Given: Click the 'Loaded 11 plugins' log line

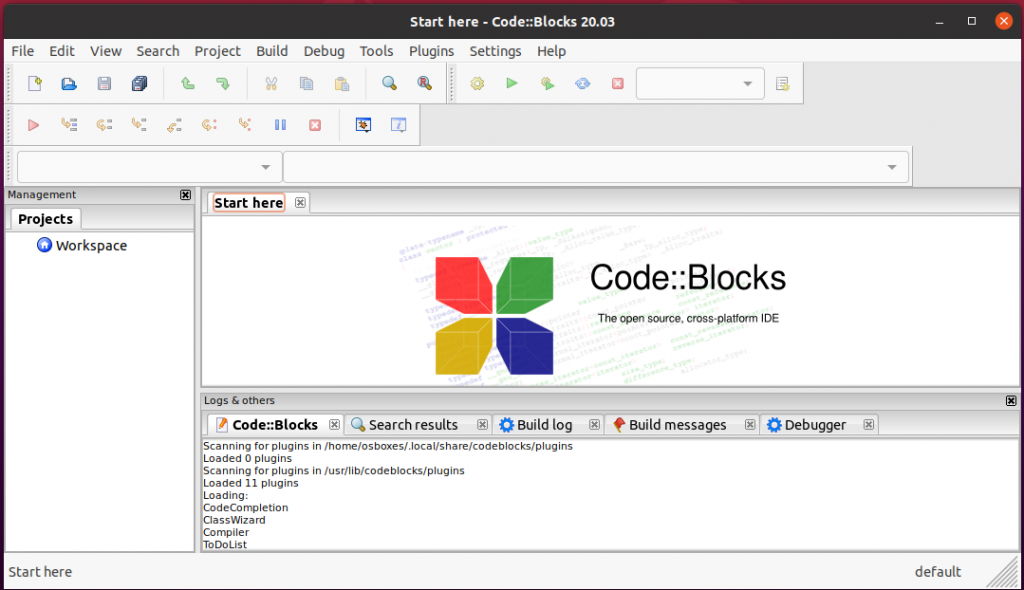Looking at the screenshot, I should point(251,483).
